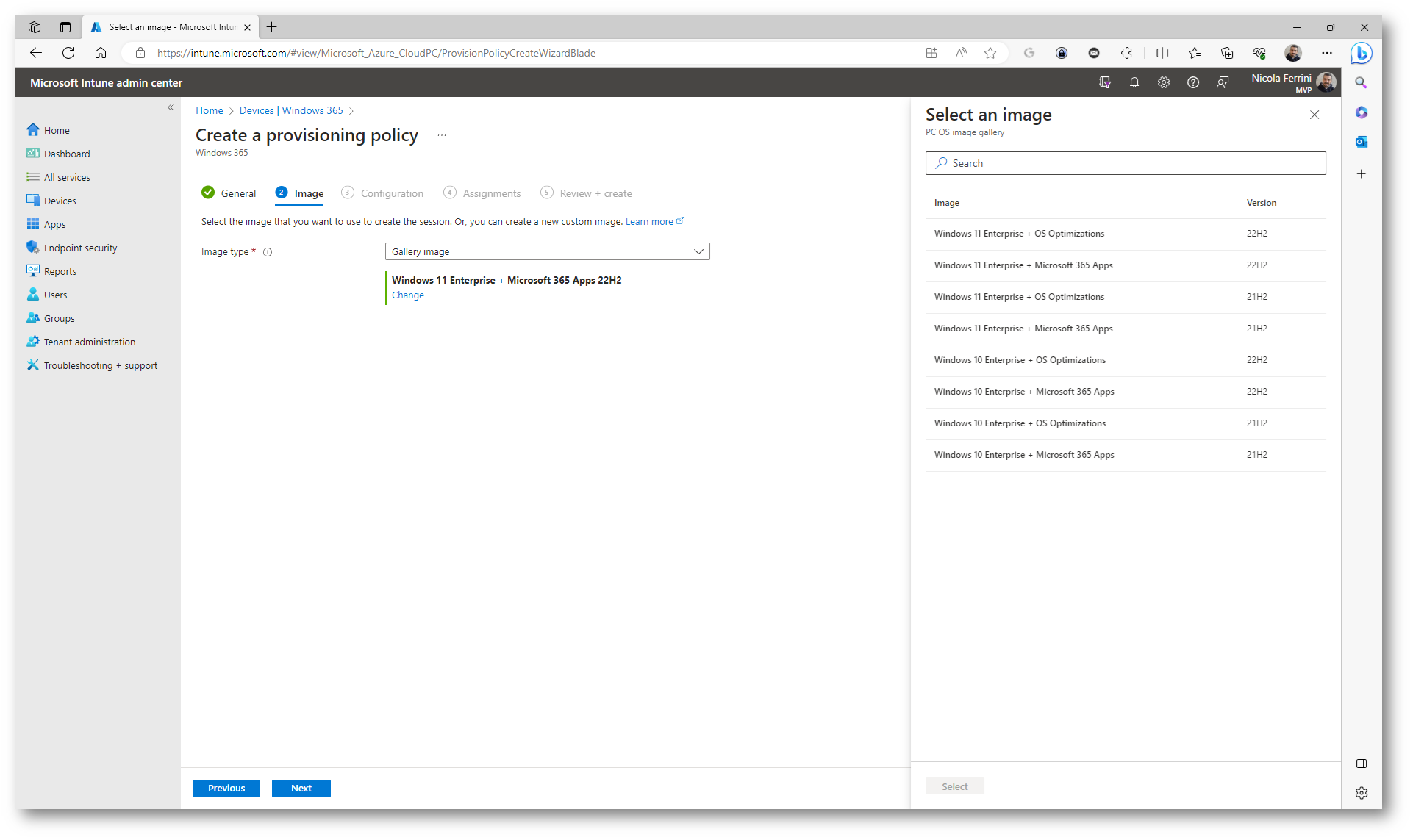
Task: Open help question mark in header
Action: click(x=1193, y=82)
